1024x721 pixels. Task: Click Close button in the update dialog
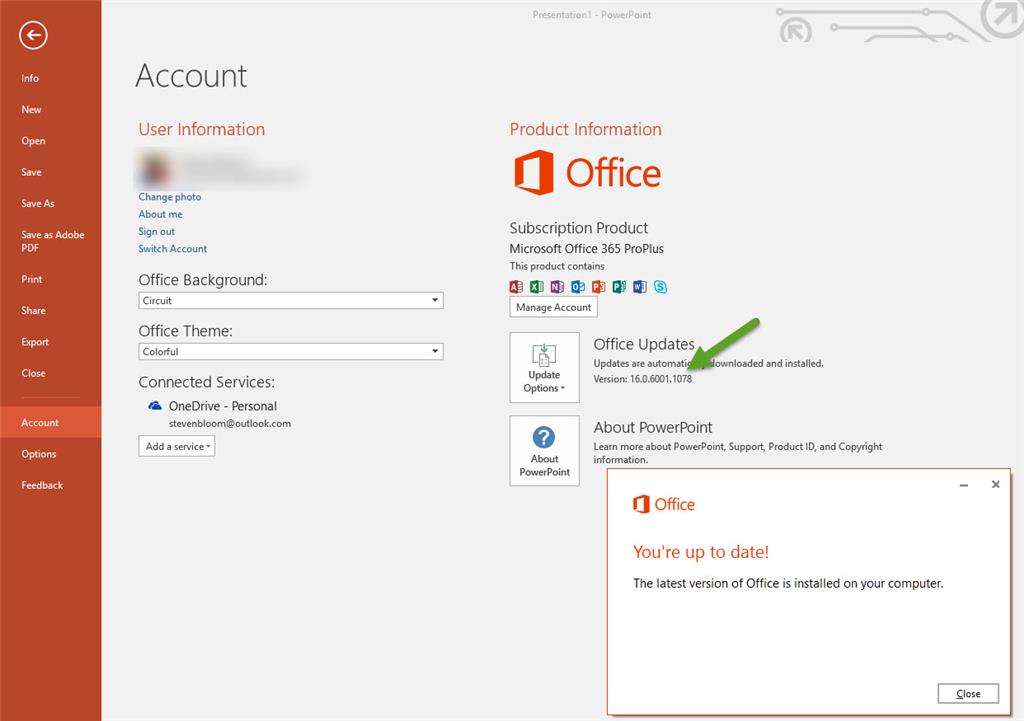(x=968, y=694)
